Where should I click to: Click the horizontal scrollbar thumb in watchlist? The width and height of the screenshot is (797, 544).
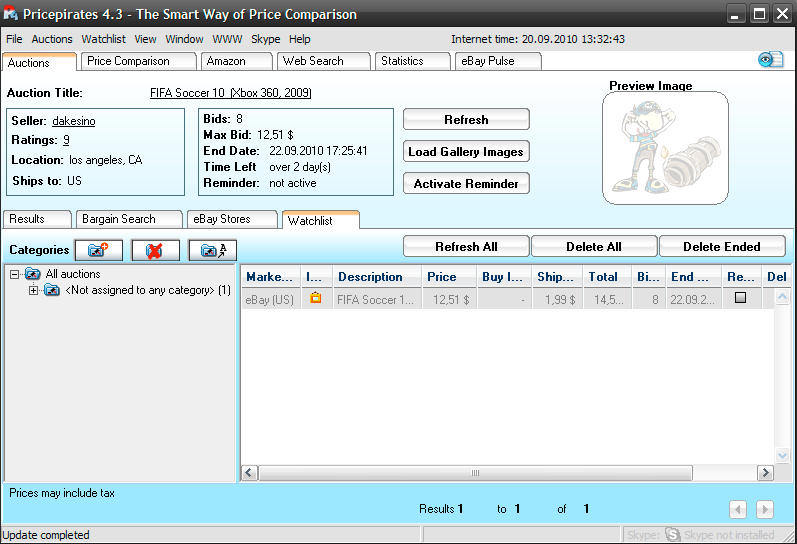pos(475,473)
